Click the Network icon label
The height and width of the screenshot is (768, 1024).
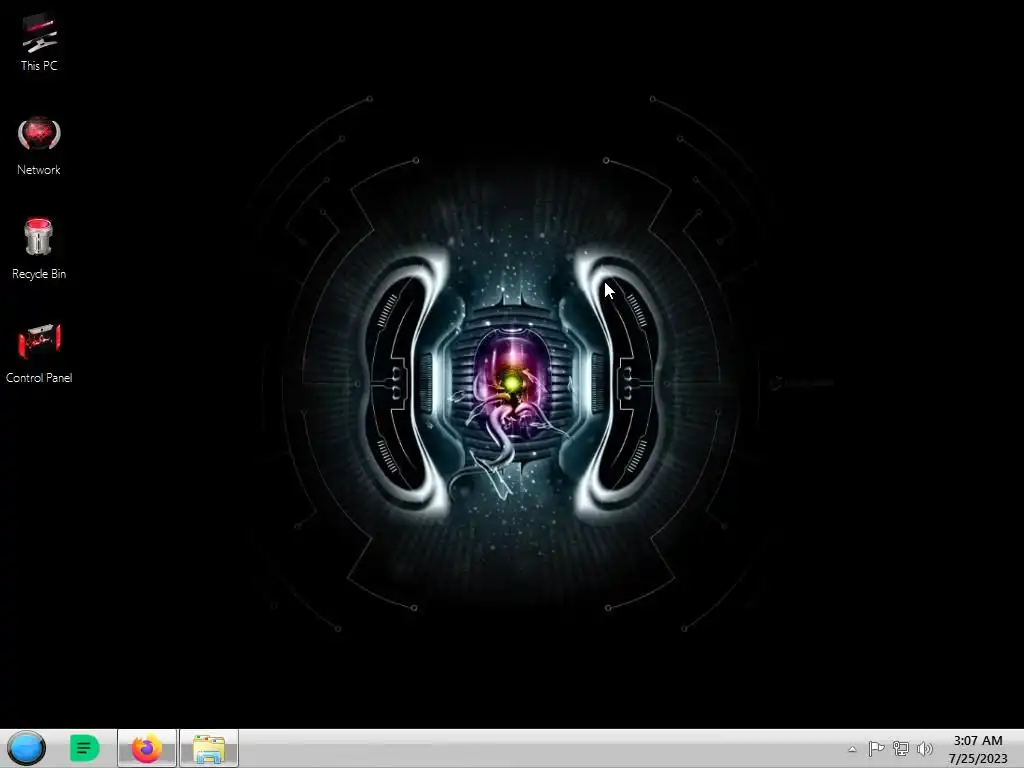pyautogui.click(x=39, y=170)
